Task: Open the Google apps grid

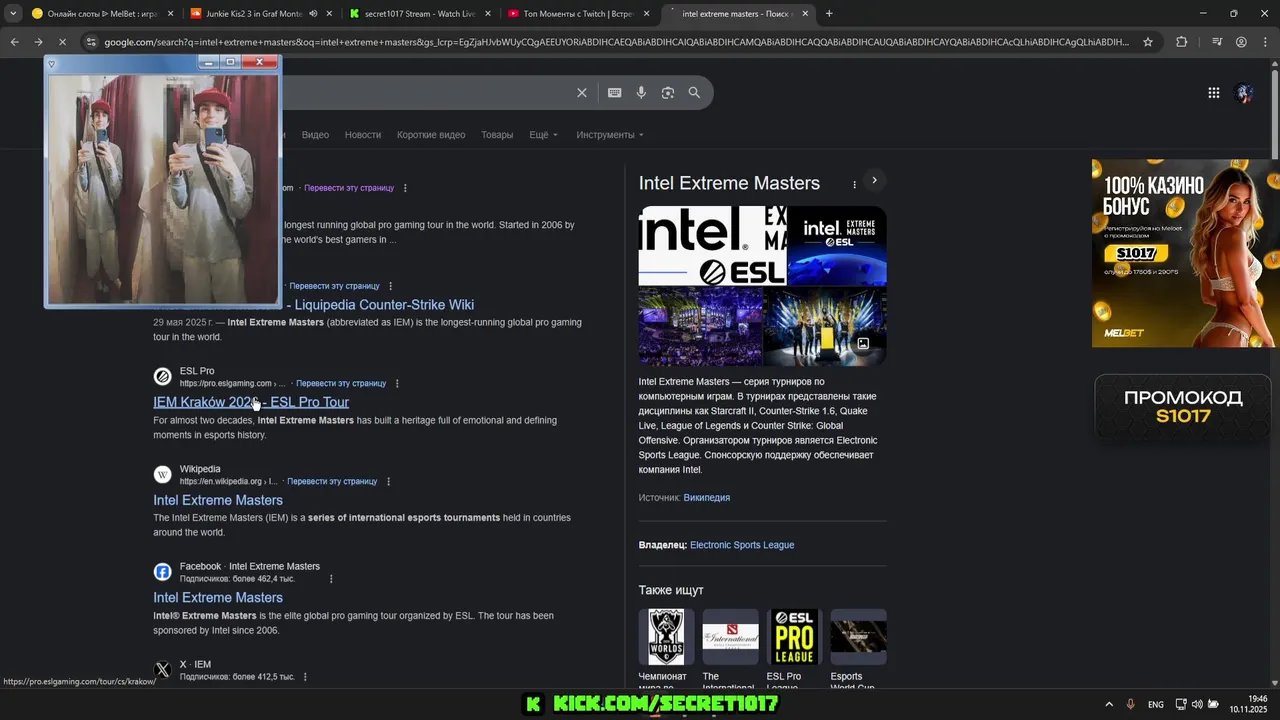Action: pyautogui.click(x=1213, y=93)
